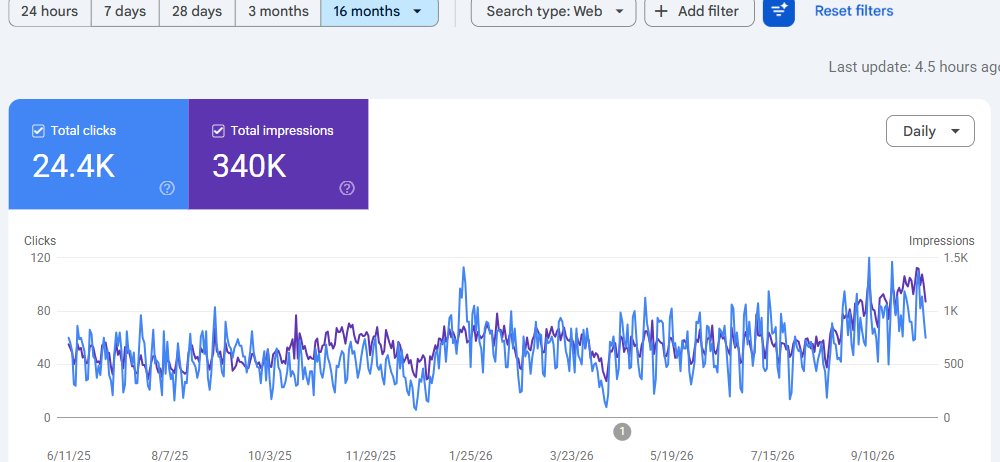Click the 8/7/25 date axis label
The image size is (1000, 462).
(x=170, y=456)
